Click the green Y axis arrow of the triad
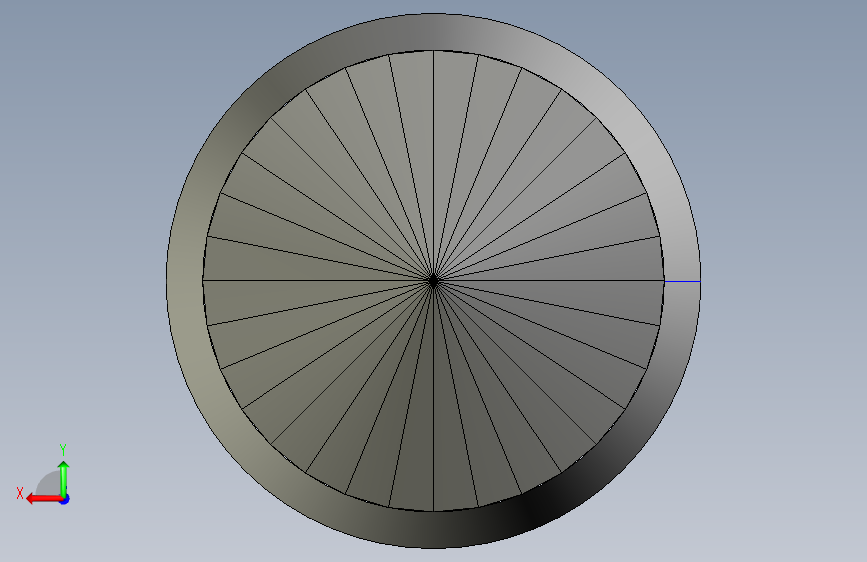This screenshot has height=562, width=867. tap(64, 478)
